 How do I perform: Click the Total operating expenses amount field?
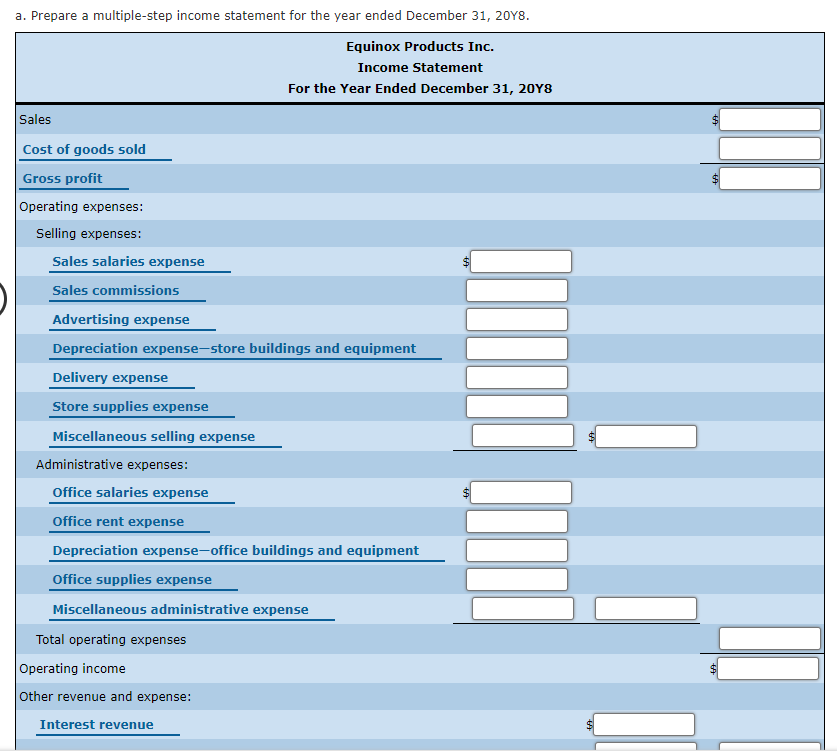coord(769,638)
